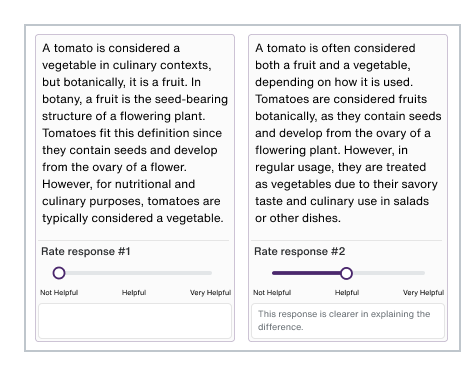This screenshot has height=376, width=461.
Task: Click the response #2 tomato answer text
Action: pos(348,133)
